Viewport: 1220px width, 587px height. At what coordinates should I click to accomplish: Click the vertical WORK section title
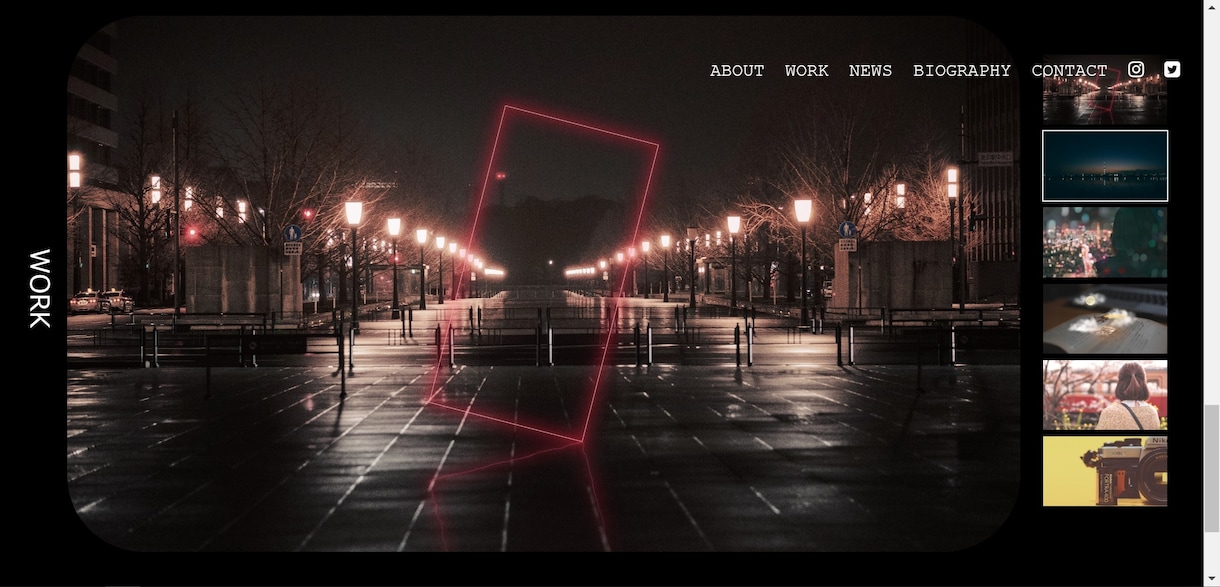tap(40, 288)
